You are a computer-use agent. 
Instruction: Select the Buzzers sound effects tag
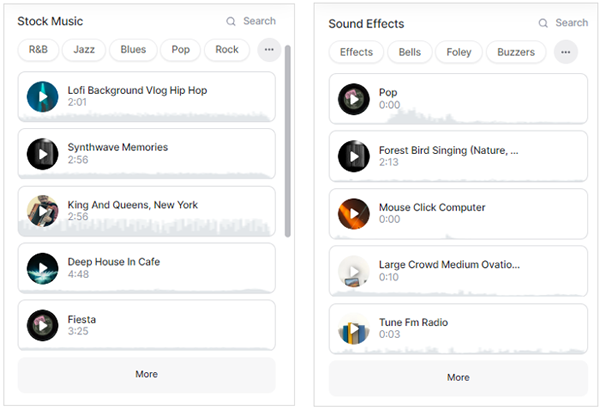(516, 52)
